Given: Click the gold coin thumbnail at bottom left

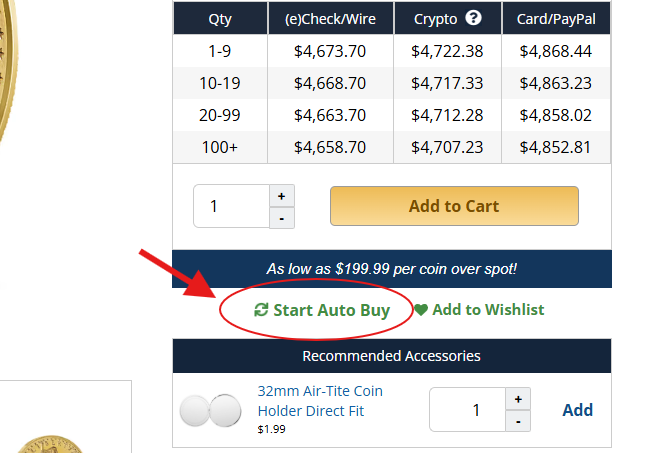Looking at the screenshot, I should pos(51,444).
